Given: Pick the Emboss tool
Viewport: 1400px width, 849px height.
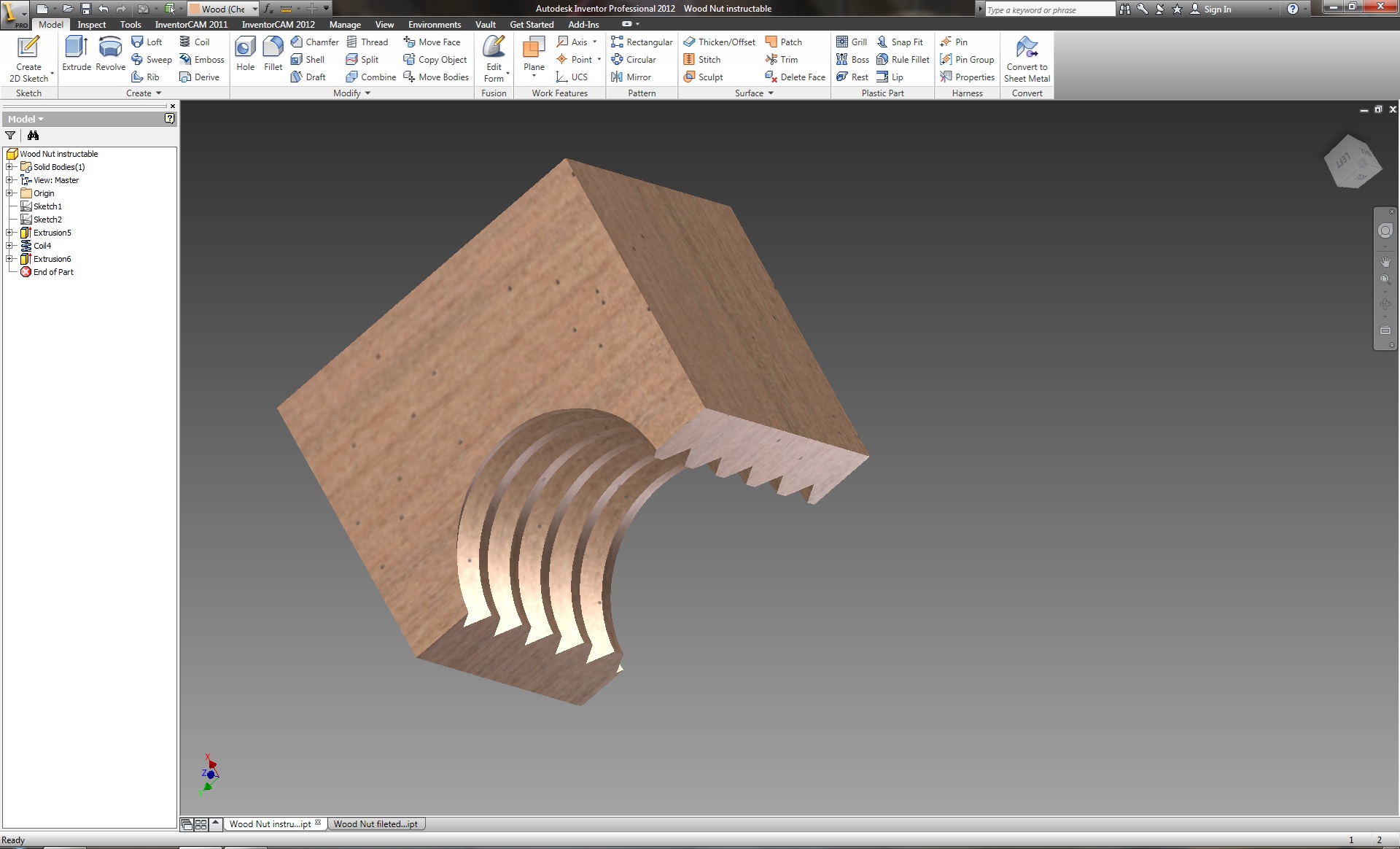Looking at the screenshot, I should [x=202, y=59].
